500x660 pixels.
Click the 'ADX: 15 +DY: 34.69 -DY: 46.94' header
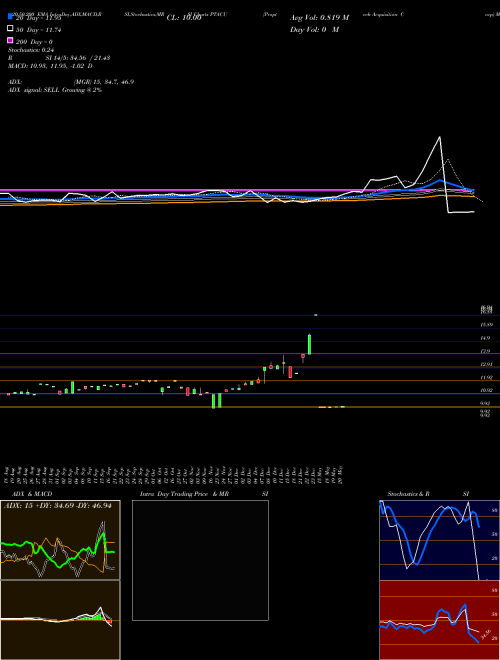click(x=58, y=505)
